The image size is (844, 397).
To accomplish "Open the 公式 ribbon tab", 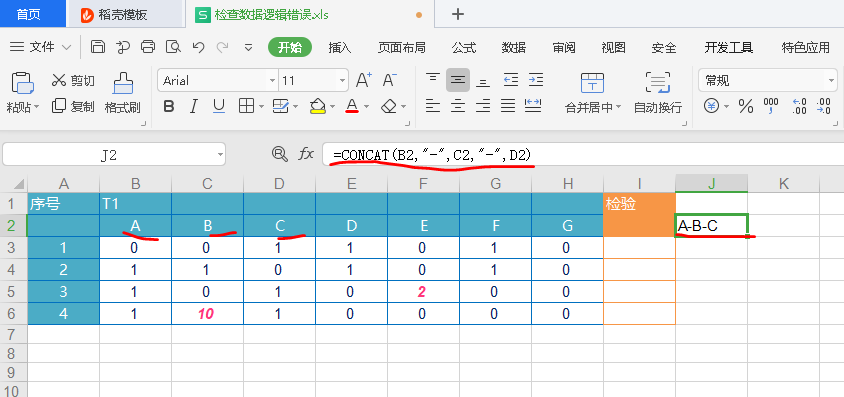I will [463, 47].
